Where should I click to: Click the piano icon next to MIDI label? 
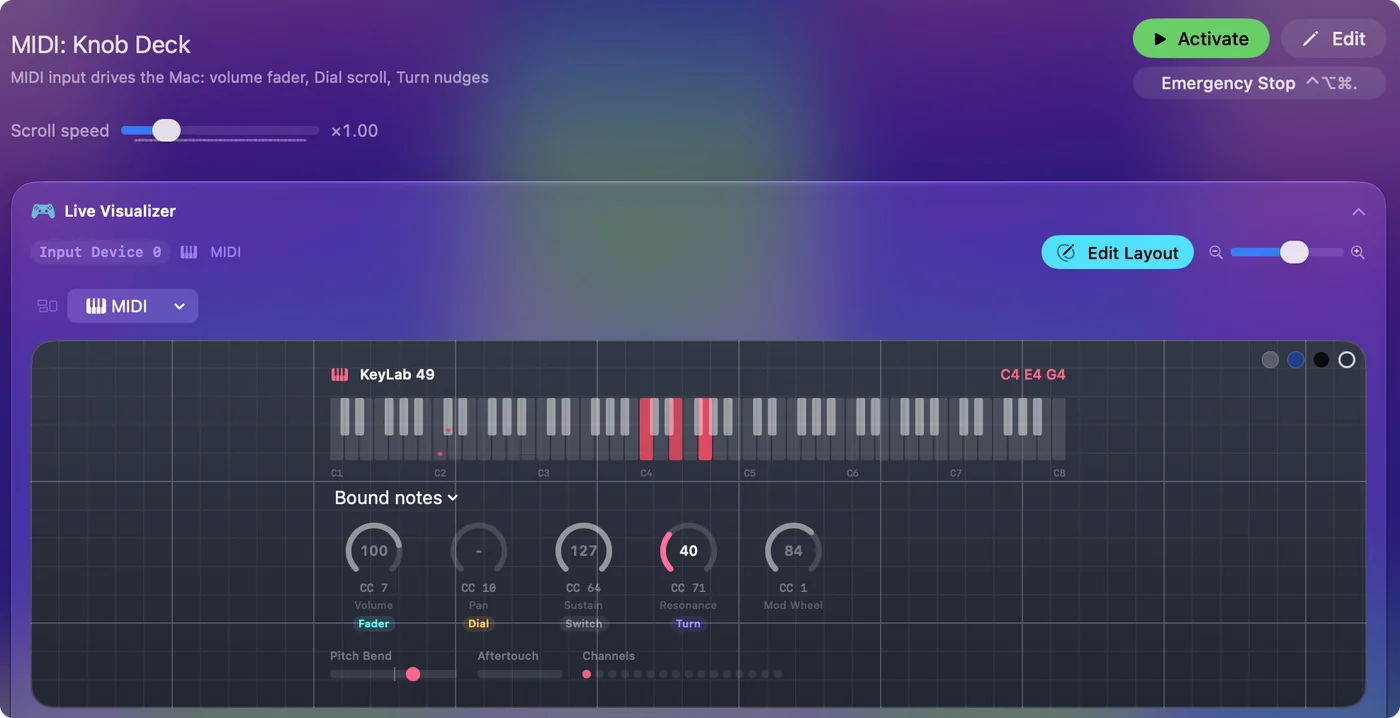click(x=189, y=252)
